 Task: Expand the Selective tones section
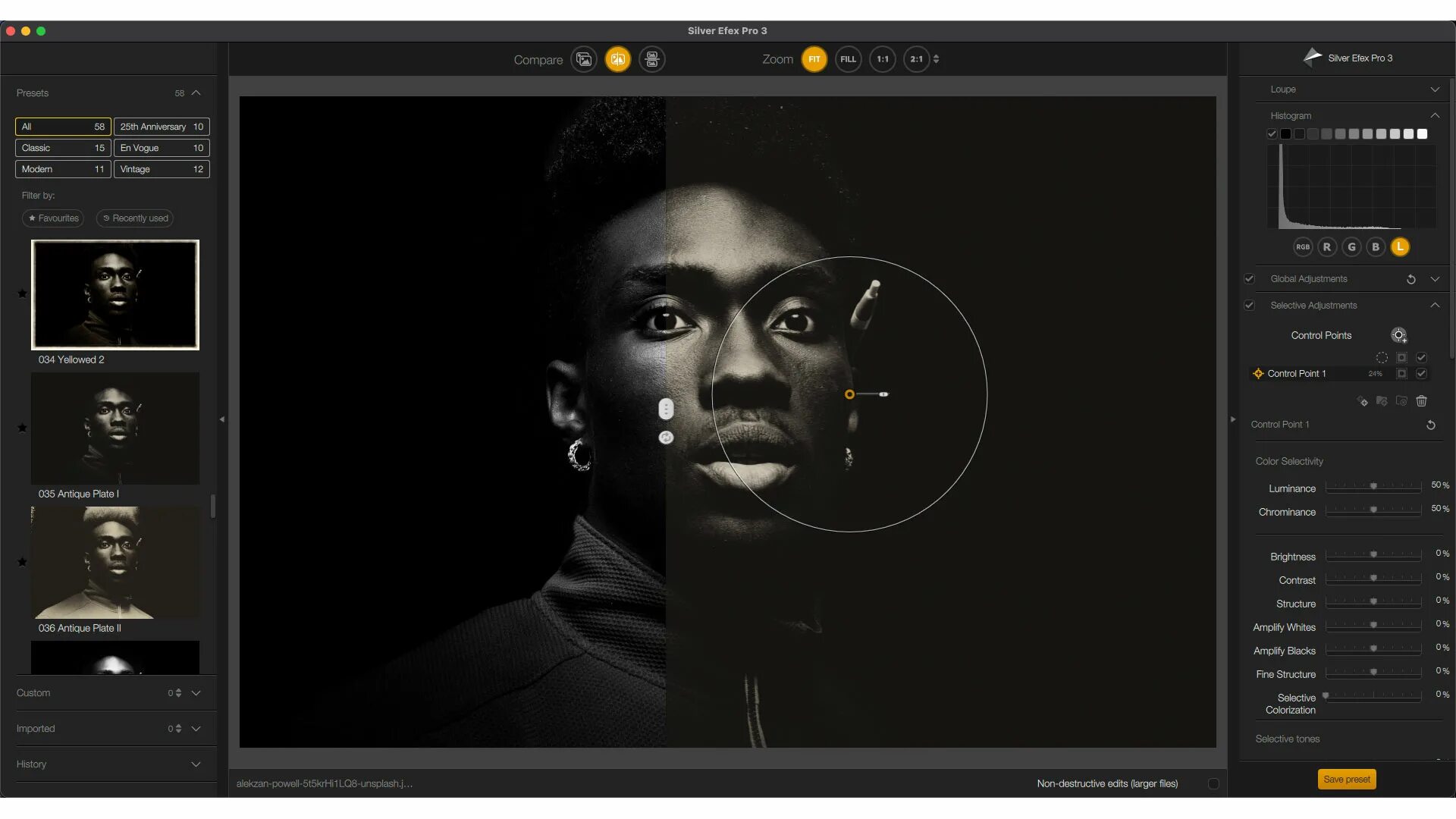click(x=1288, y=738)
